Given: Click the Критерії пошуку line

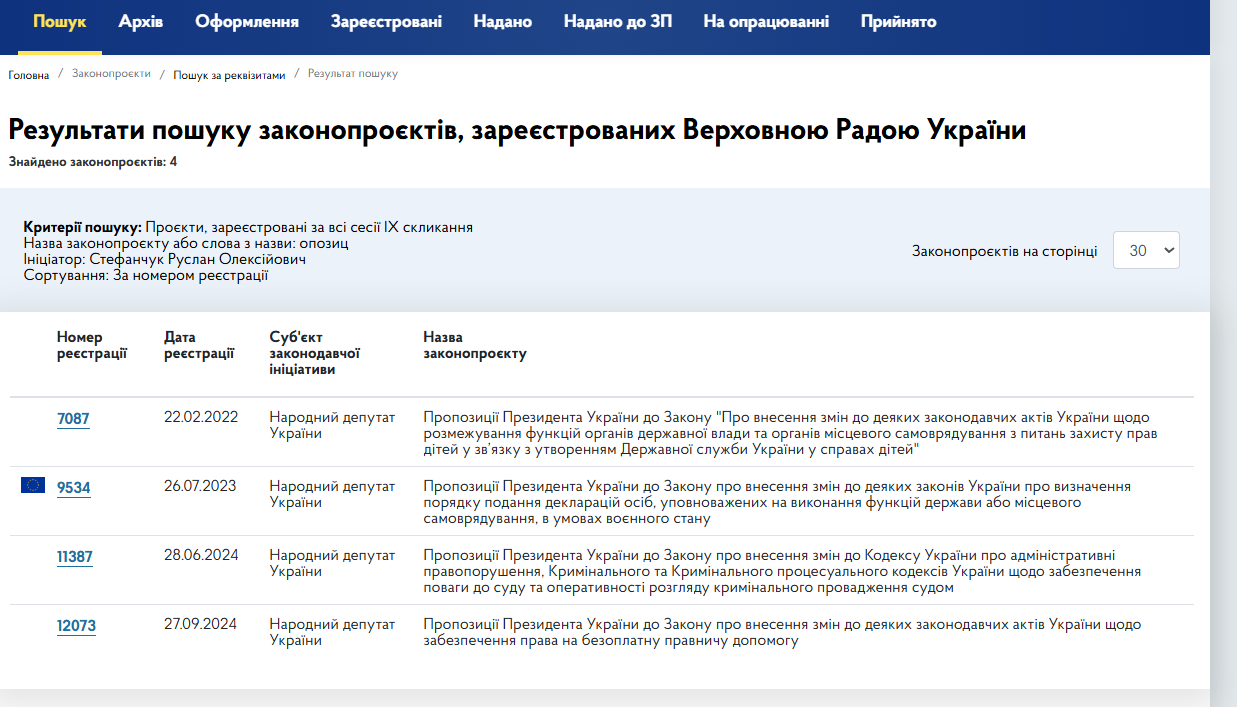Looking at the screenshot, I should (248, 227).
